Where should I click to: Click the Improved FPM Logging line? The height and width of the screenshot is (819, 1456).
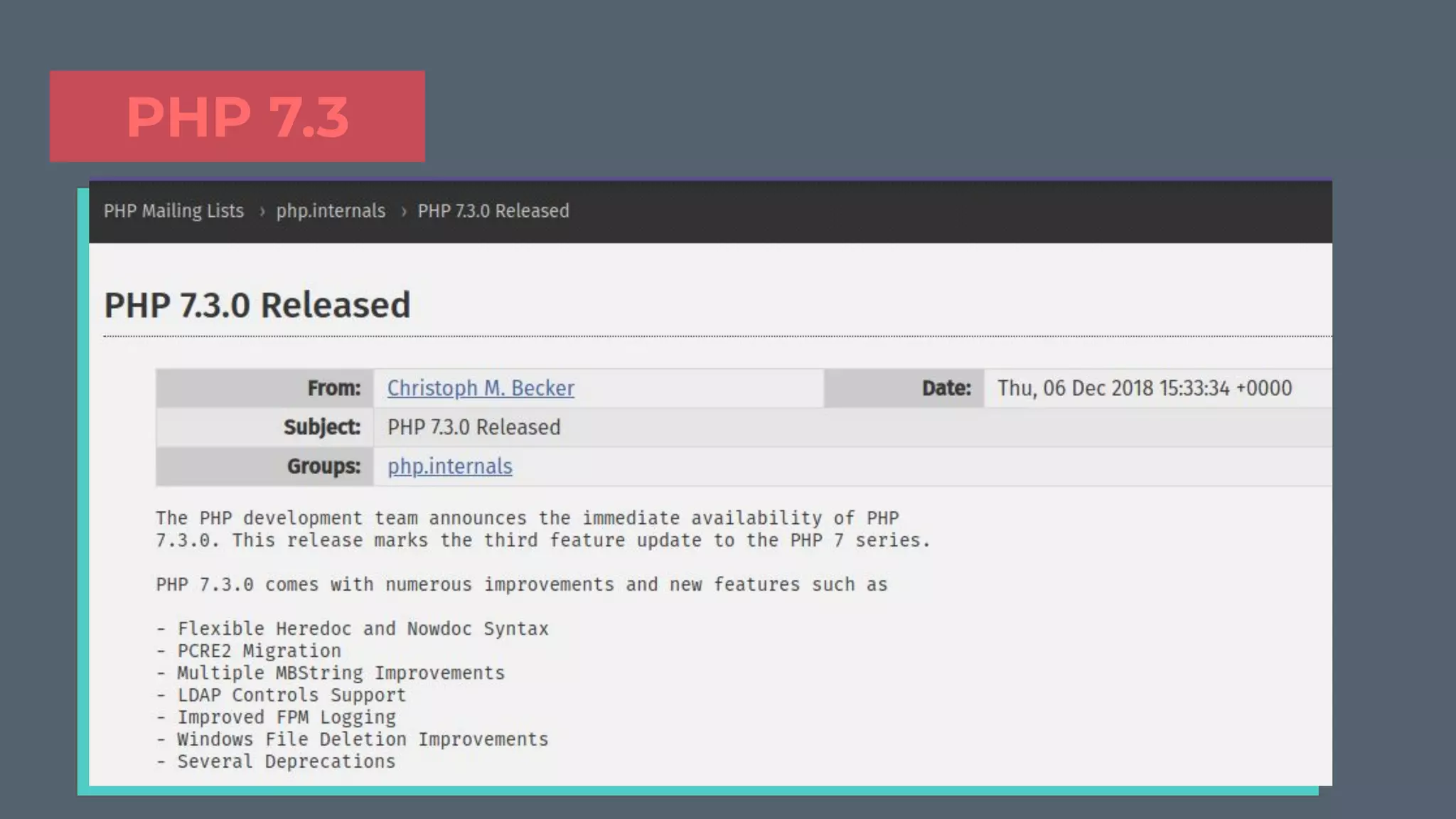276,717
